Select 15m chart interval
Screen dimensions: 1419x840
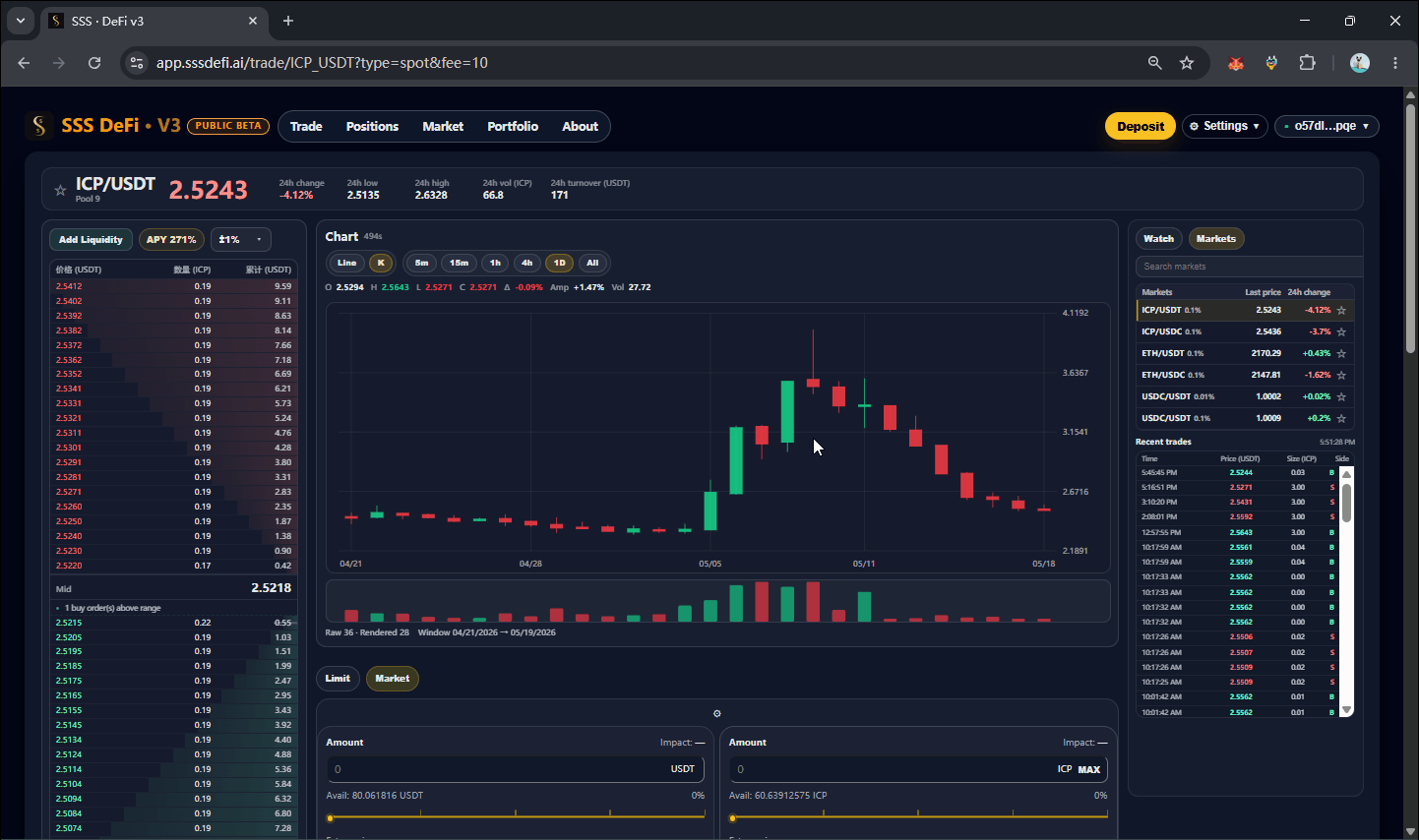coord(459,263)
